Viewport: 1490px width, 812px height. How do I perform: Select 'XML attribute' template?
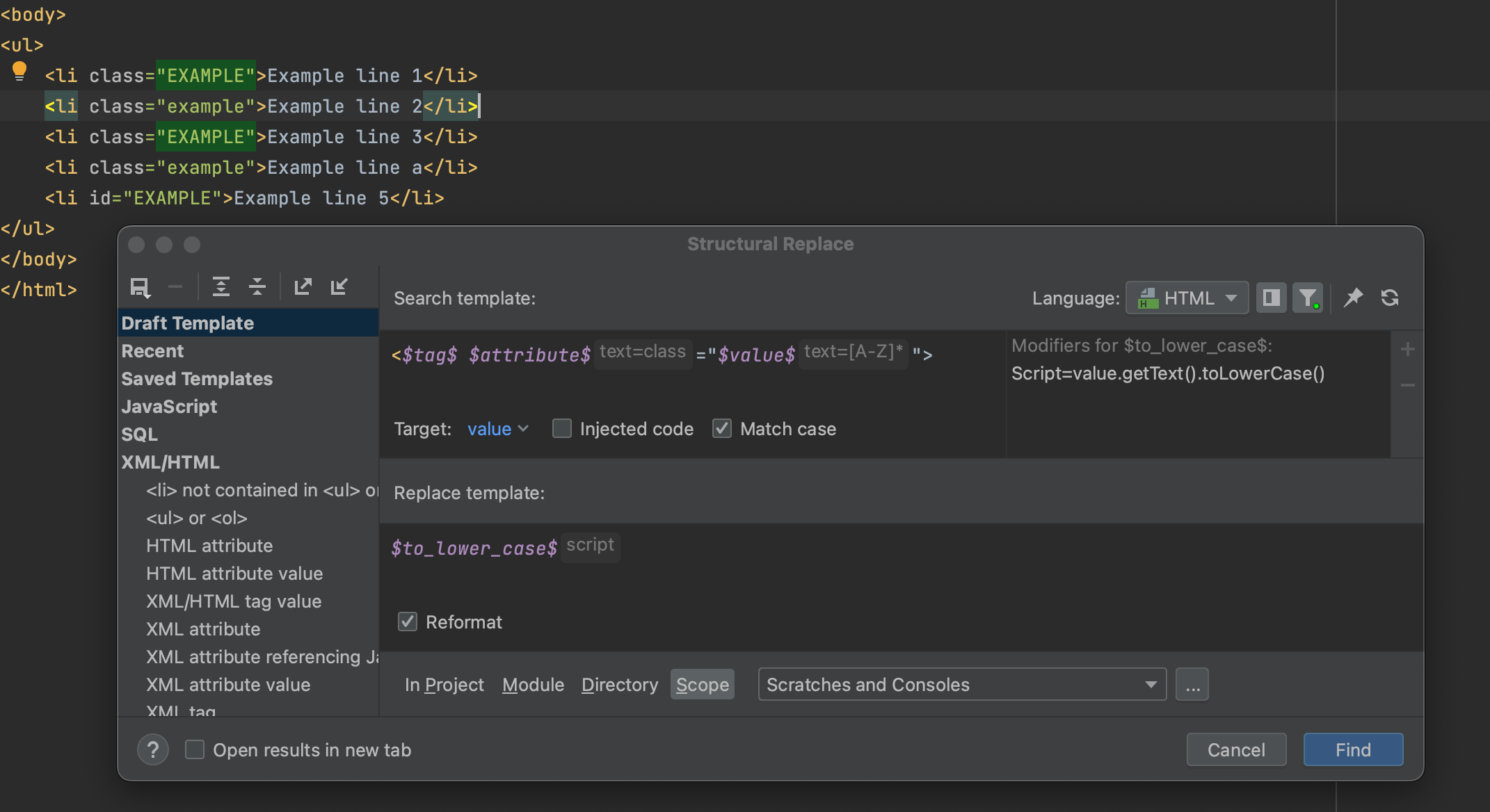[203, 629]
